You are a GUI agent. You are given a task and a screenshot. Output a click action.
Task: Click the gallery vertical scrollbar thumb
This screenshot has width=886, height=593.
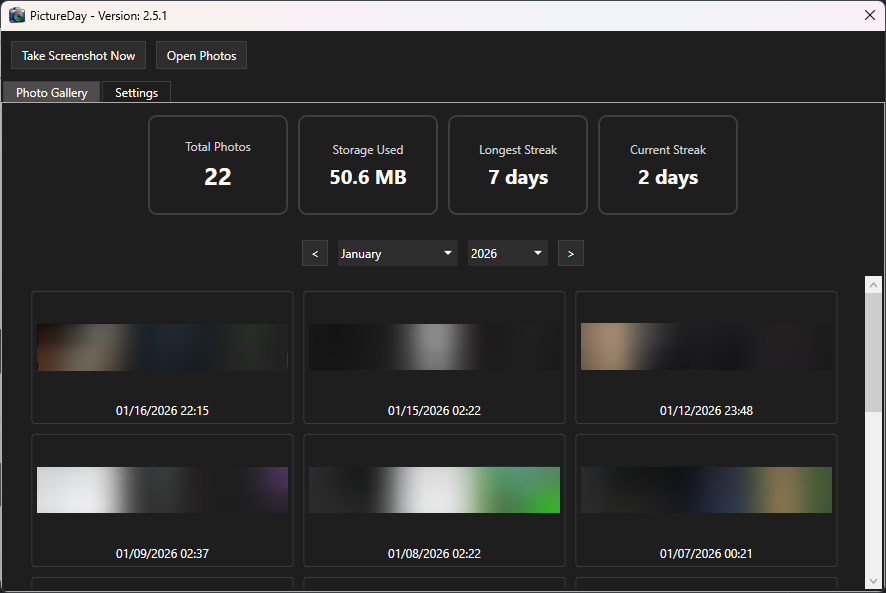coord(874,352)
